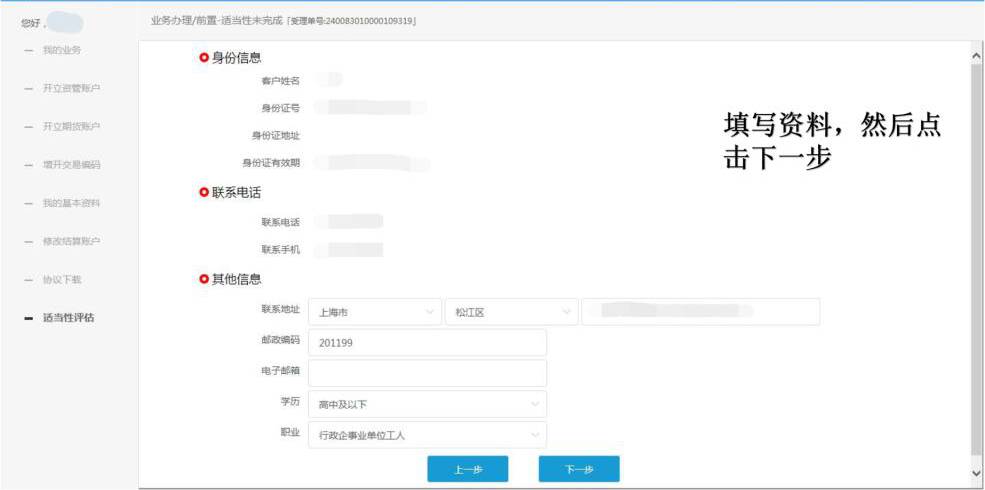This screenshot has height=490, width=985.
Task: Open the 松江区 district dropdown
Action: point(511,312)
